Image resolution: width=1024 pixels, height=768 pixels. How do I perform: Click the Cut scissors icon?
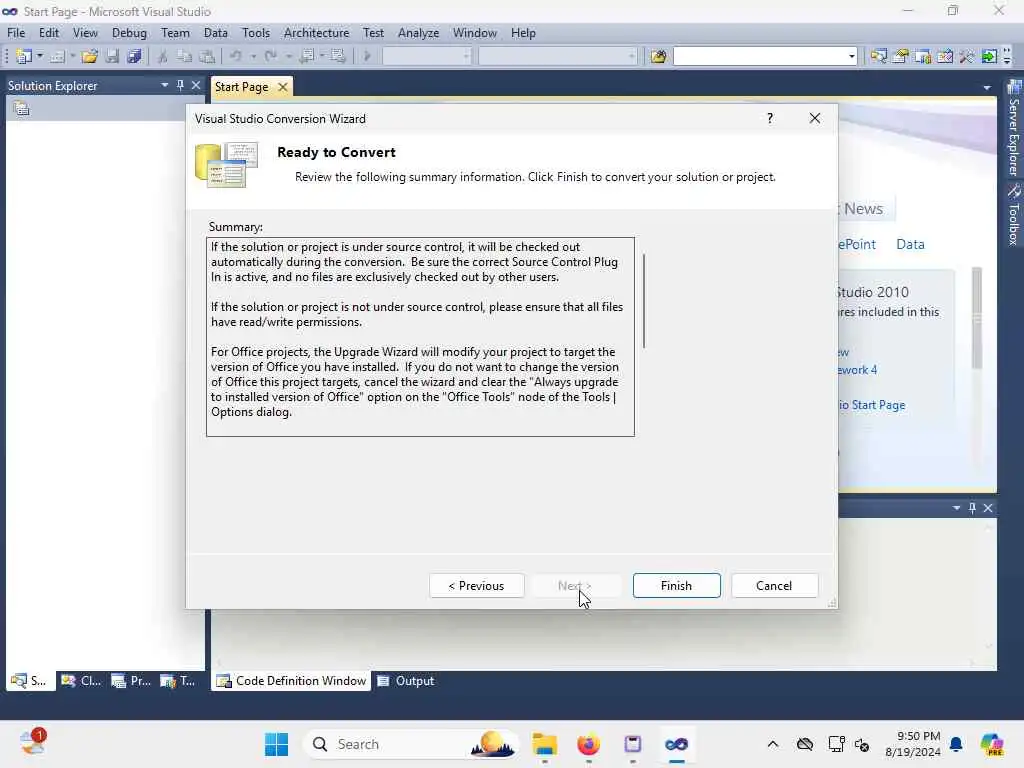(x=163, y=56)
